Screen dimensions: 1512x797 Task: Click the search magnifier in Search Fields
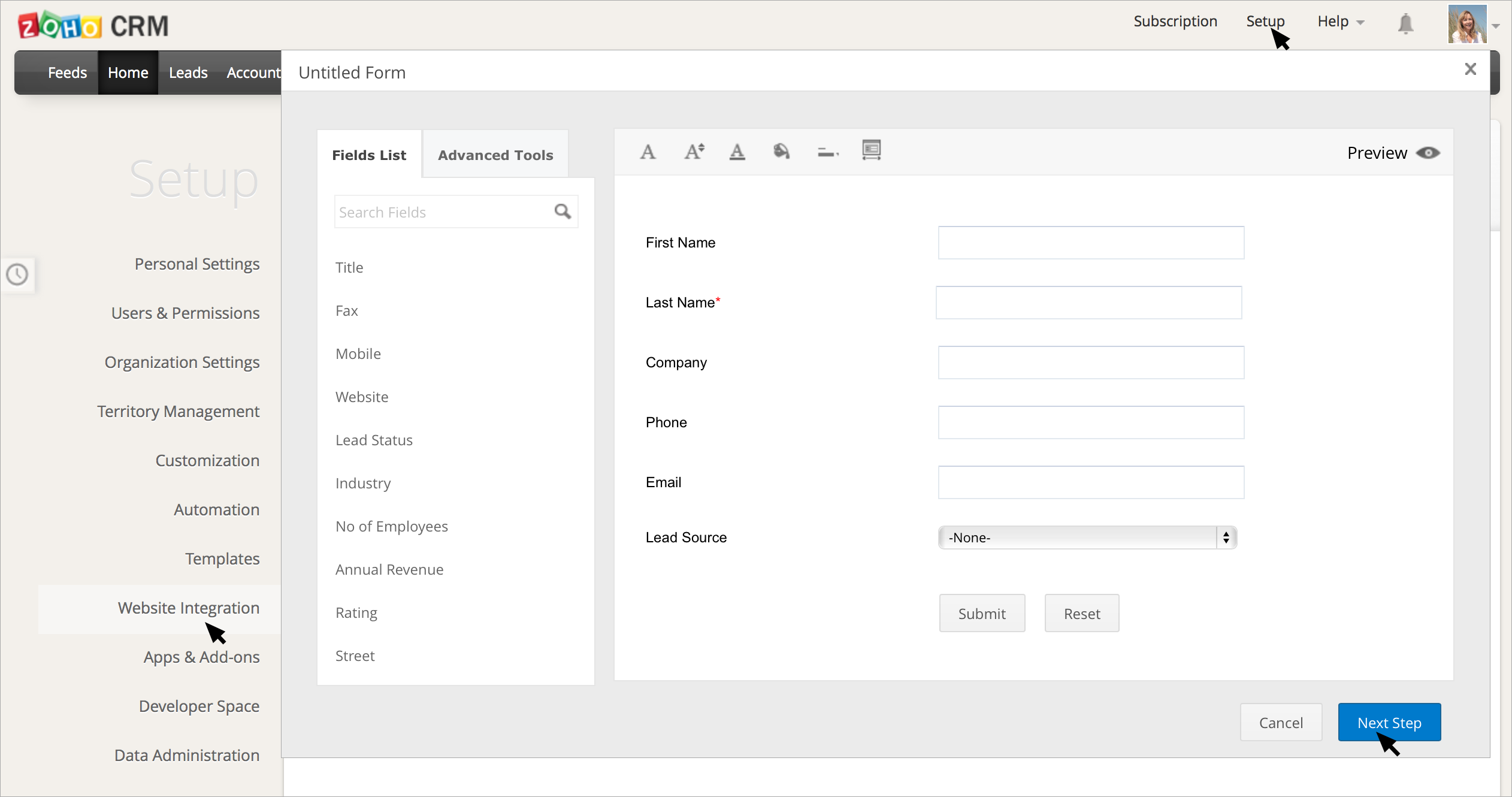pyautogui.click(x=563, y=212)
